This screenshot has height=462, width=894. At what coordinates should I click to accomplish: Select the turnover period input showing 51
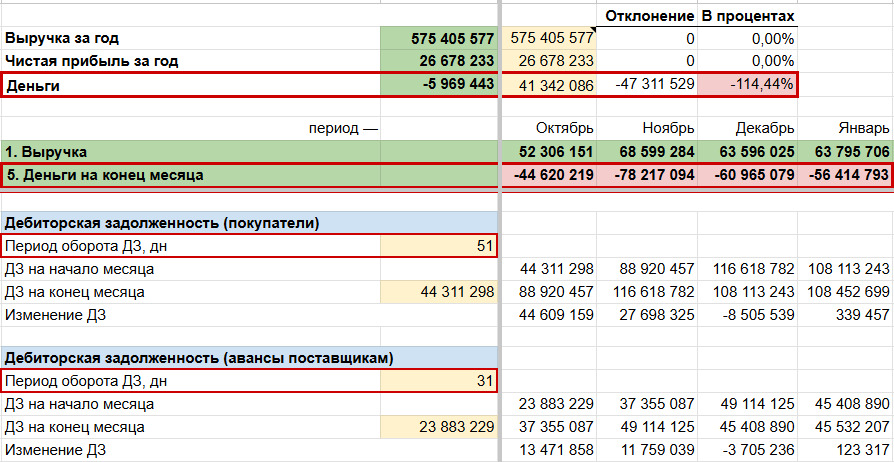pyautogui.click(x=439, y=247)
